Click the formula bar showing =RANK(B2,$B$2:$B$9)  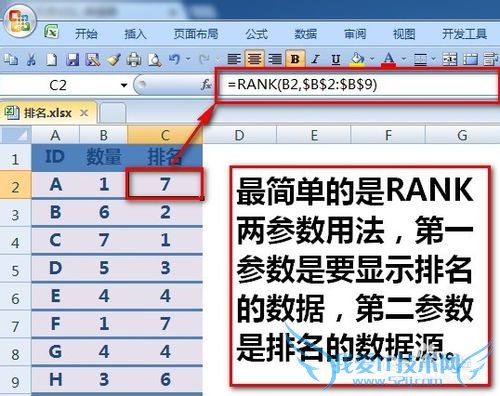pos(358,85)
